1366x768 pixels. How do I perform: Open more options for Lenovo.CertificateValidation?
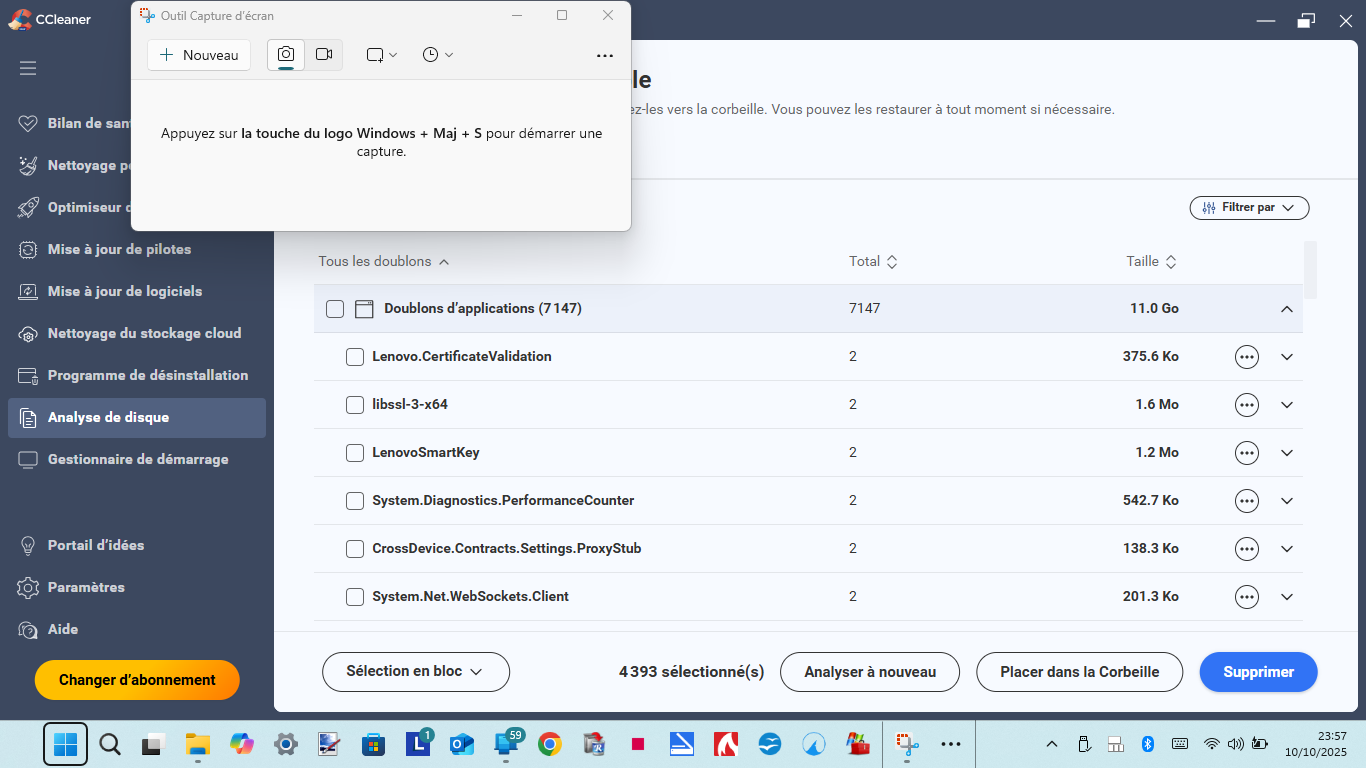point(1247,357)
